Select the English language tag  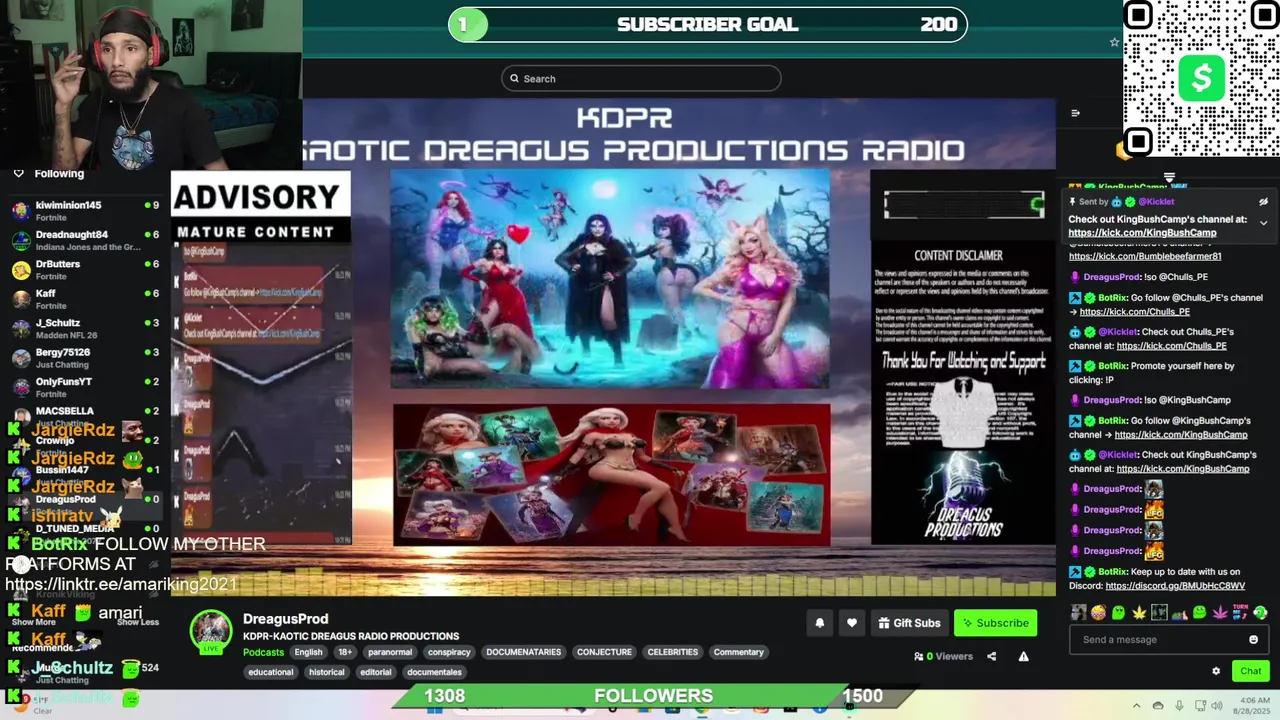pyautogui.click(x=308, y=652)
